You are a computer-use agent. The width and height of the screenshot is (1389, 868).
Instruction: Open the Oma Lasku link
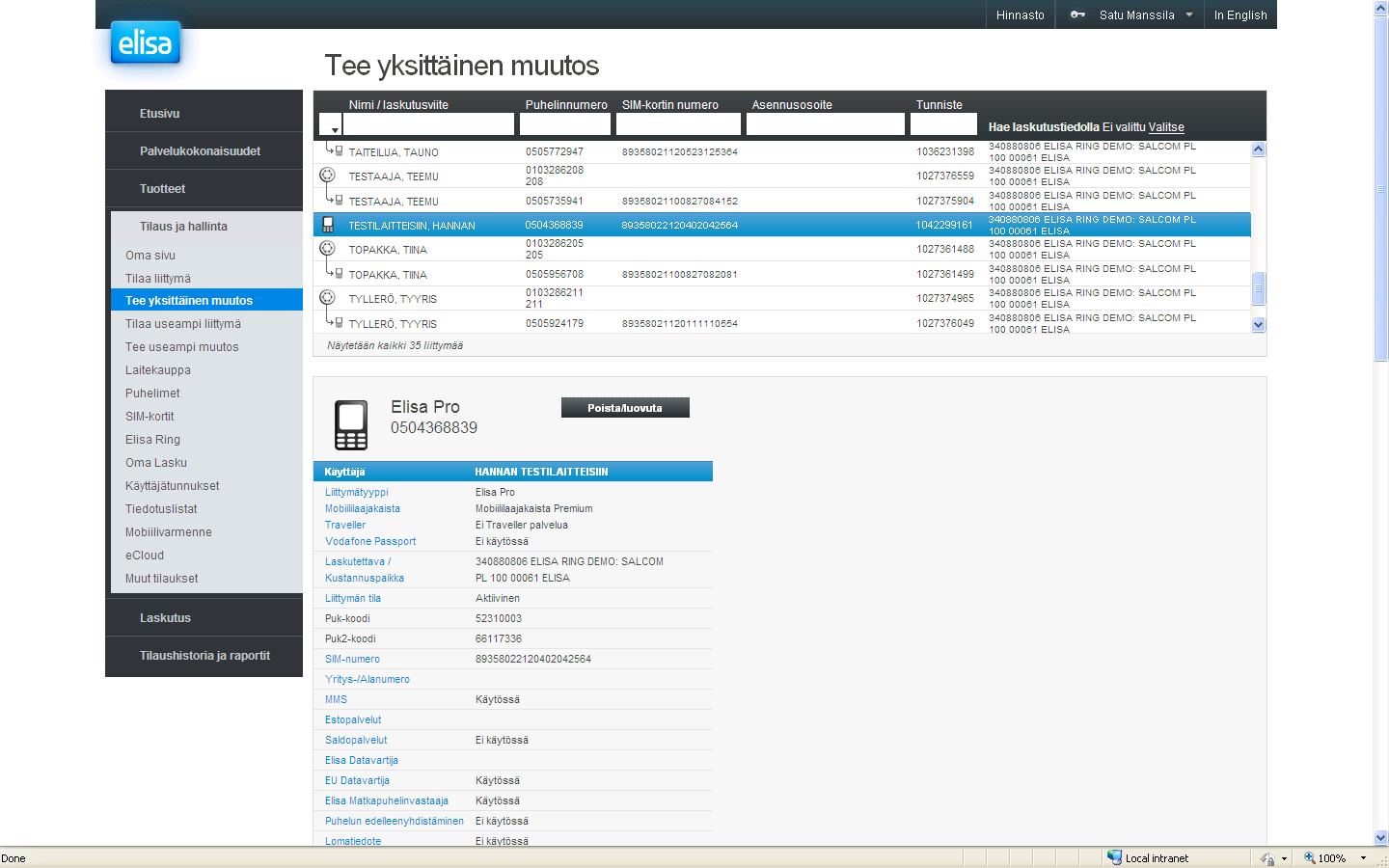[156, 462]
